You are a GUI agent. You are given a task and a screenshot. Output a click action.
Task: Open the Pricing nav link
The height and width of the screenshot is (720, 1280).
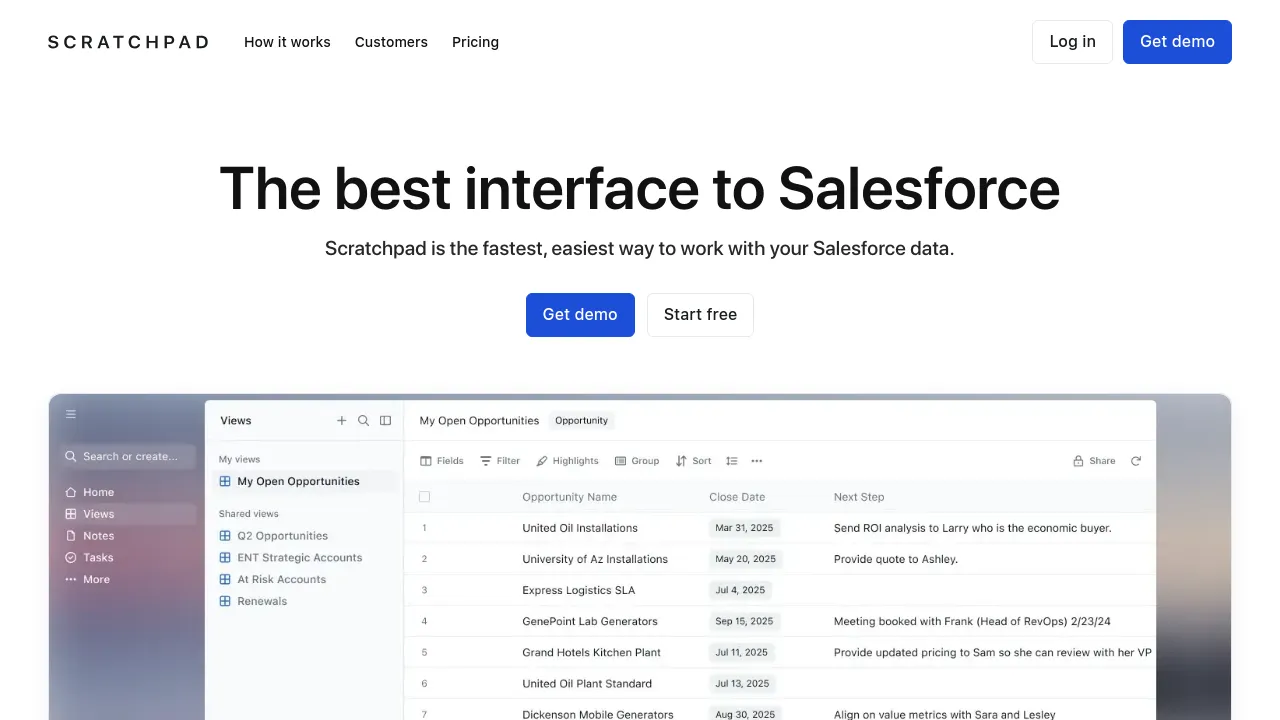[x=475, y=42]
